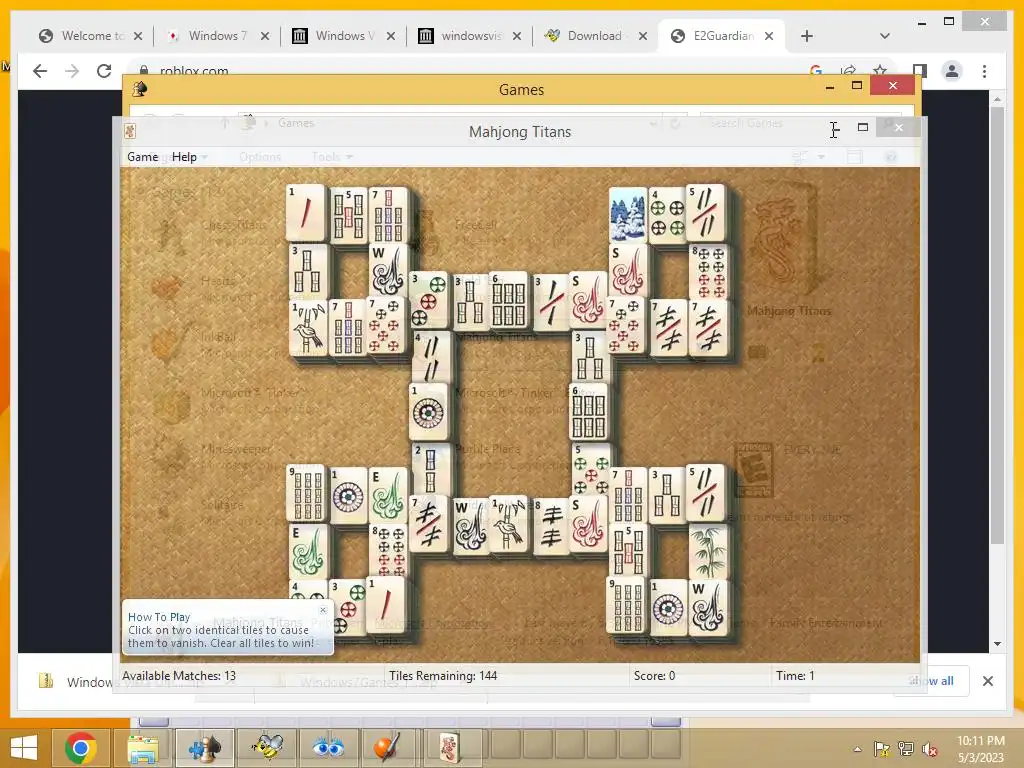
Task: Click Chrome page scrollbar up arrow
Action: coord(997,99)
